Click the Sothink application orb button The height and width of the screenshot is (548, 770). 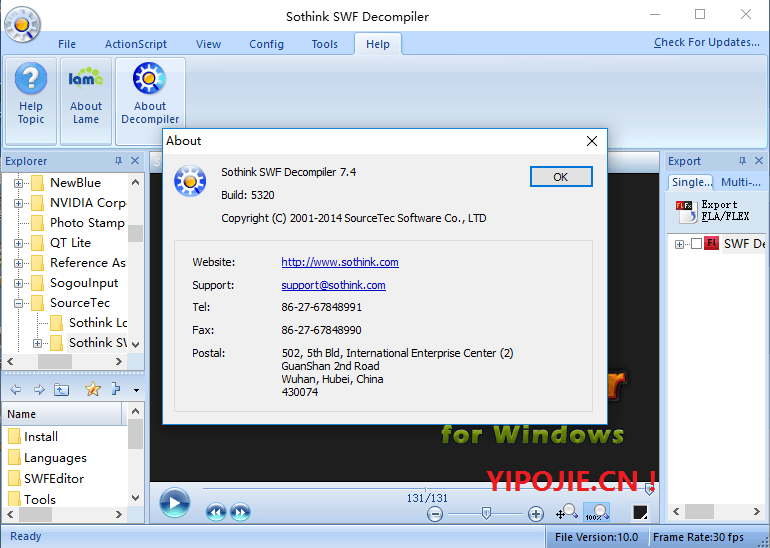(21, 23)
